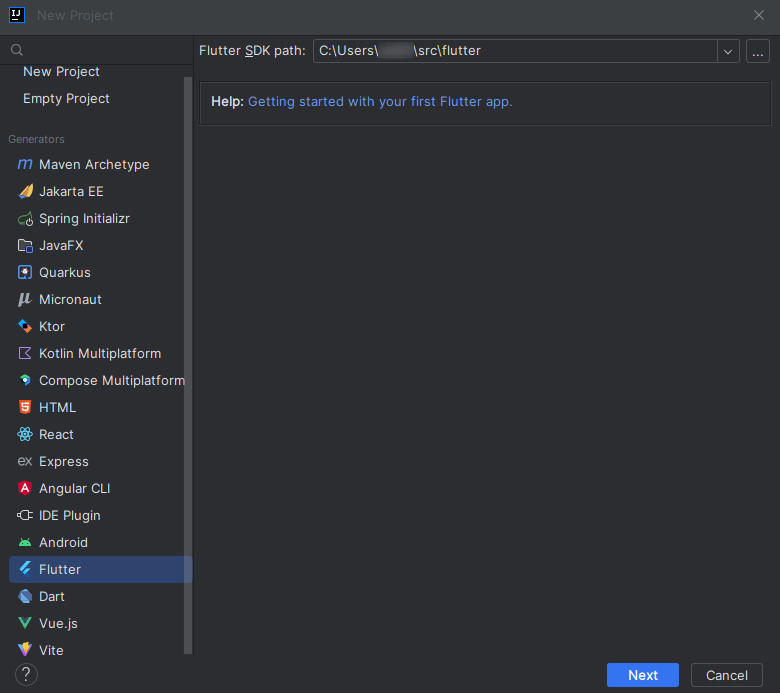Click Next to continue

(x=643, y=675)
